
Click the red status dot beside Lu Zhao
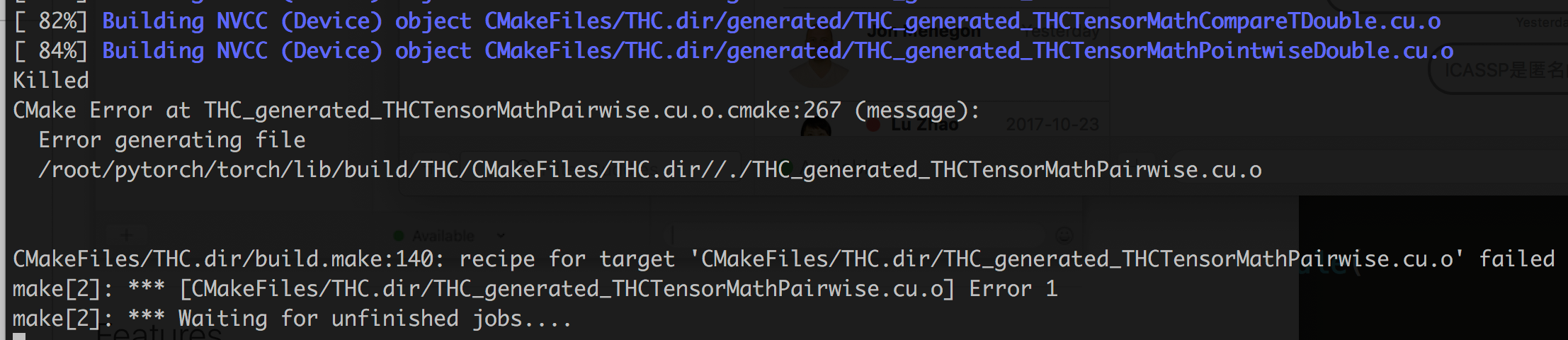[x=873, y=125]
